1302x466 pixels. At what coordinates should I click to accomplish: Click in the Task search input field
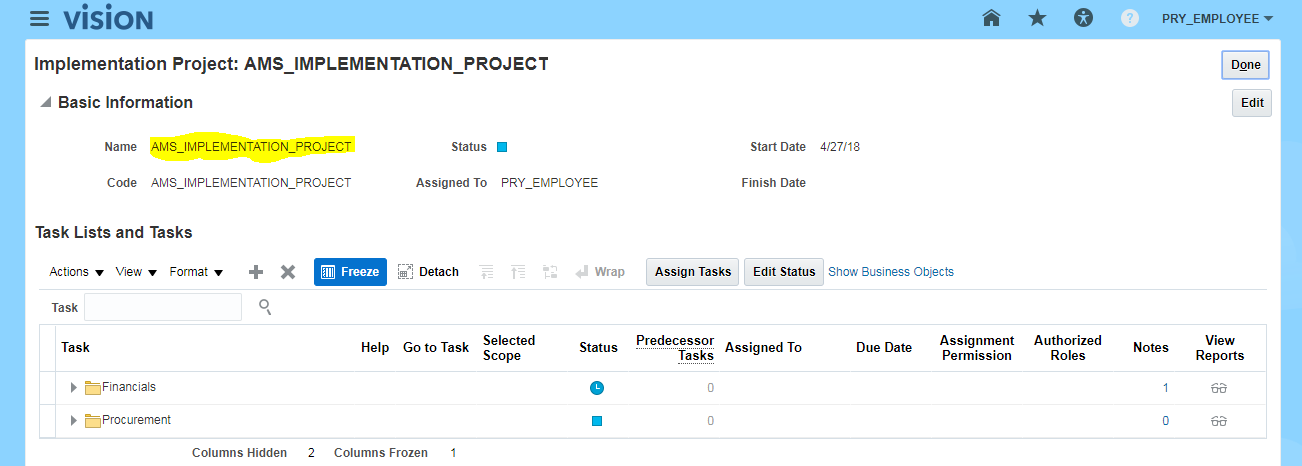pos(163,307)
